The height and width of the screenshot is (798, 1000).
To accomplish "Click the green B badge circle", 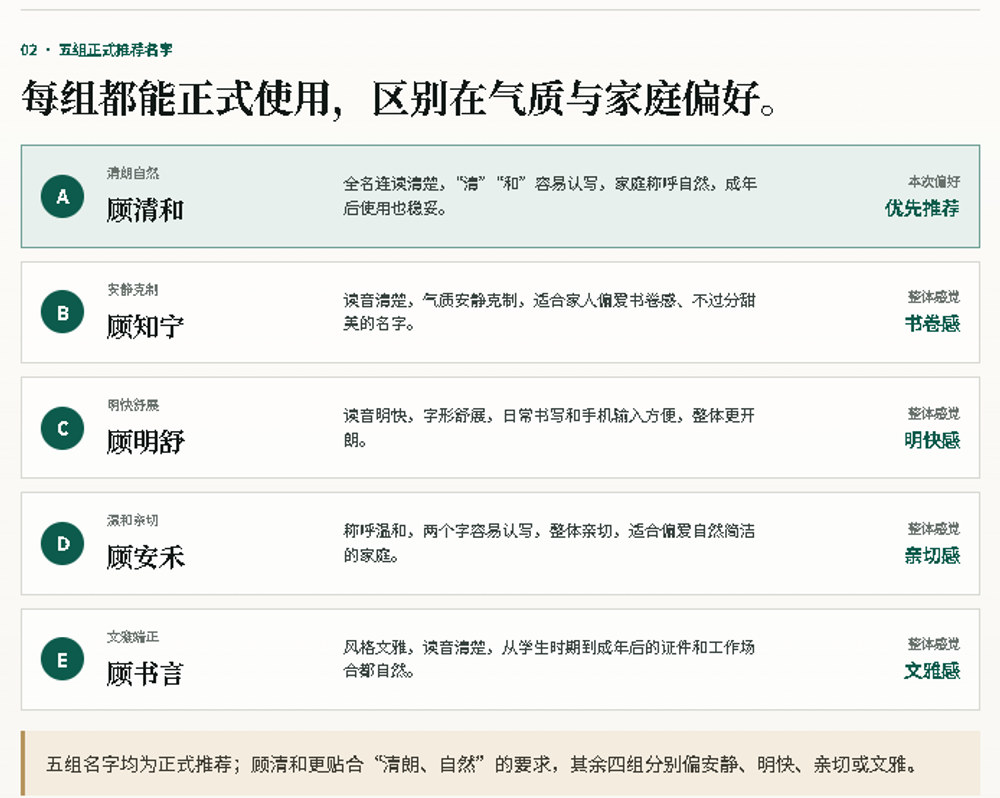I will pos(62,312).
